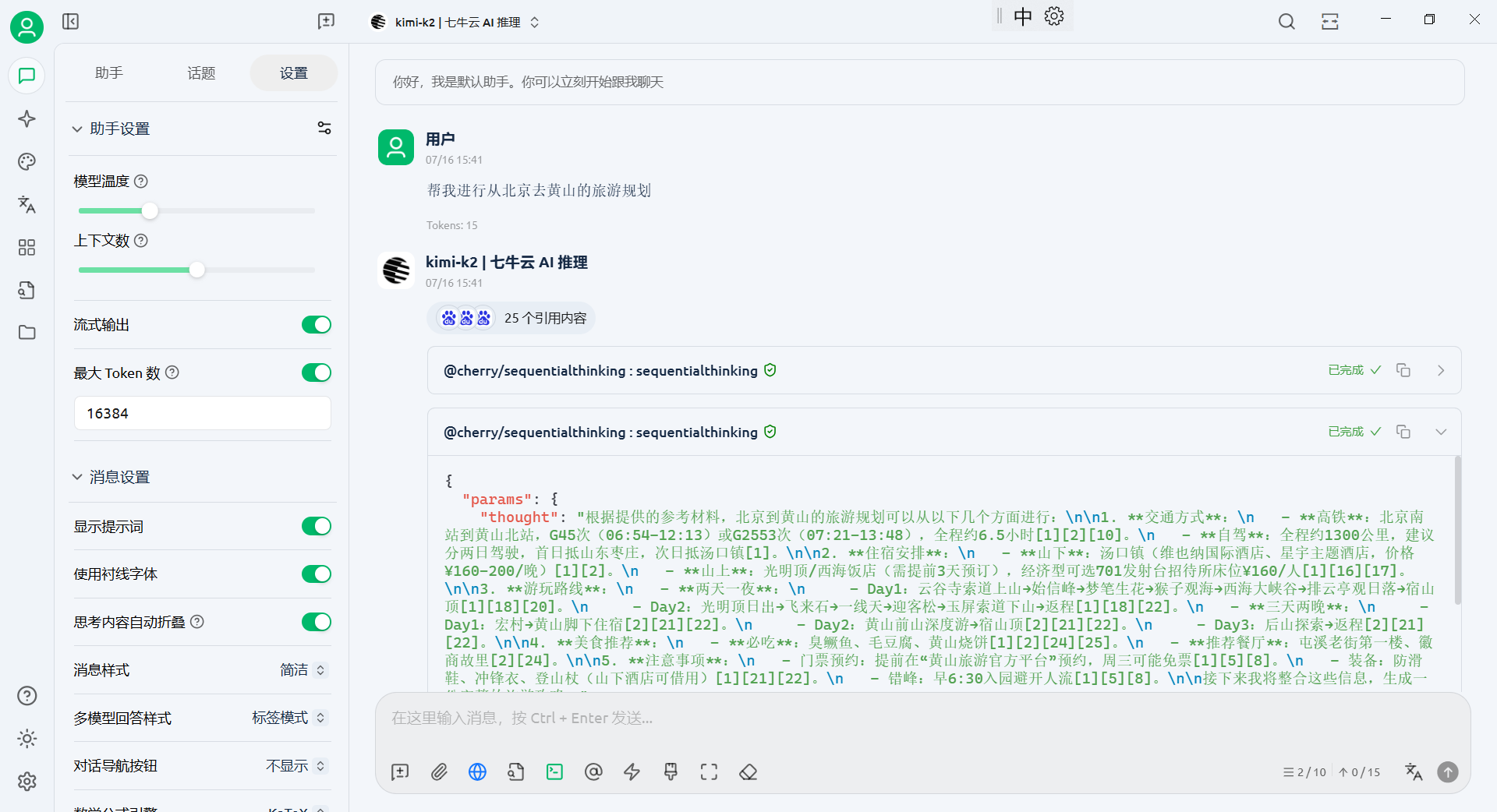Collapse the second sequentialthinking tool call
This screenshot has height=812, width=1497.
(x=1441, y=432)
